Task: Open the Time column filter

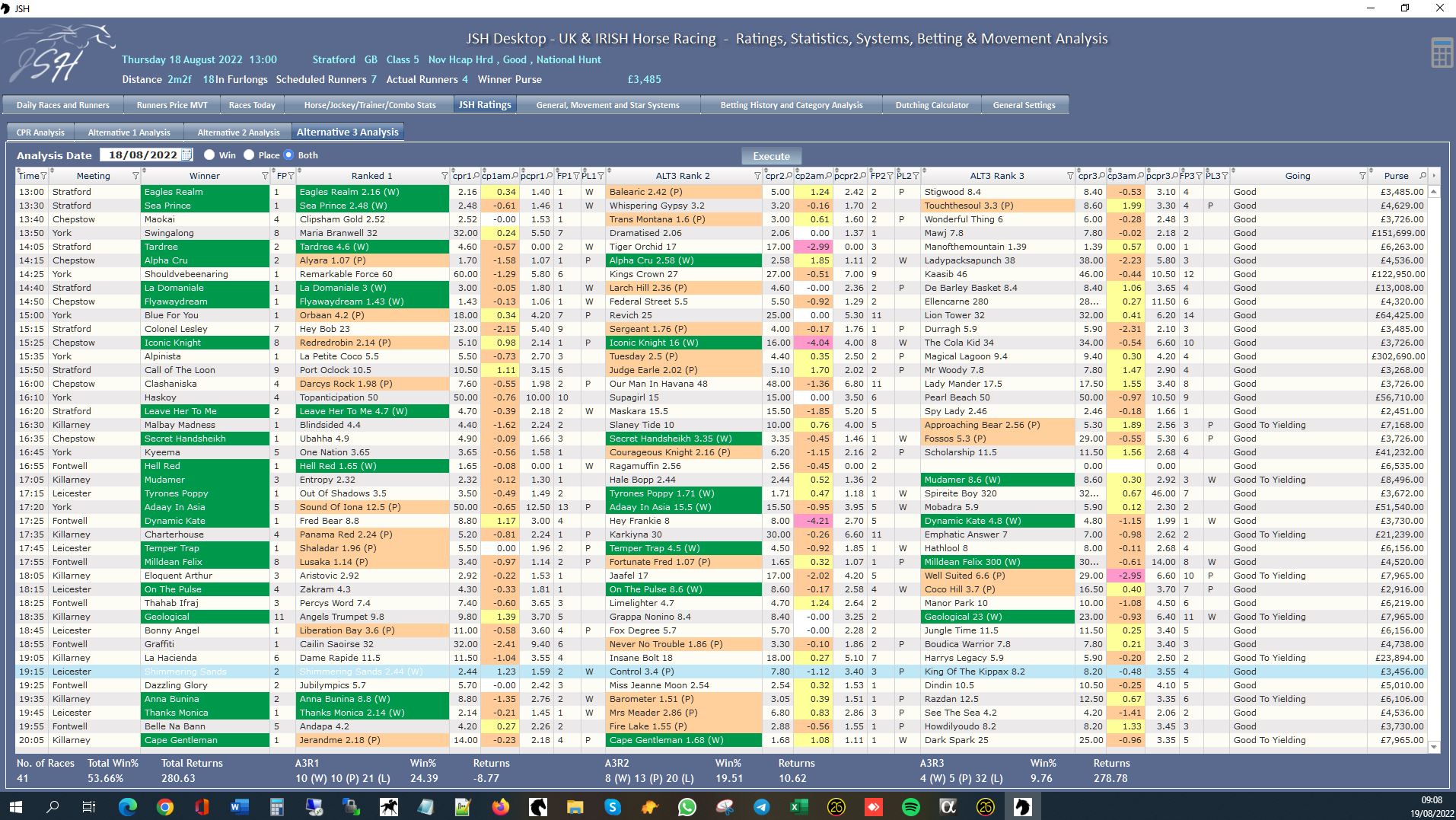Action: coord(43,176)
